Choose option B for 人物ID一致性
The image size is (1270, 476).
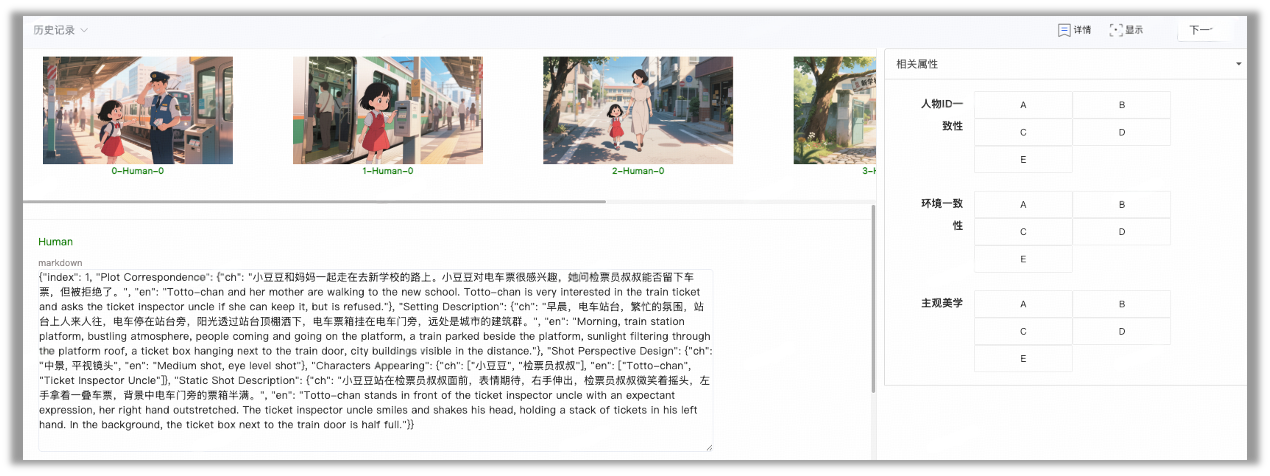tap(1122, 105)
